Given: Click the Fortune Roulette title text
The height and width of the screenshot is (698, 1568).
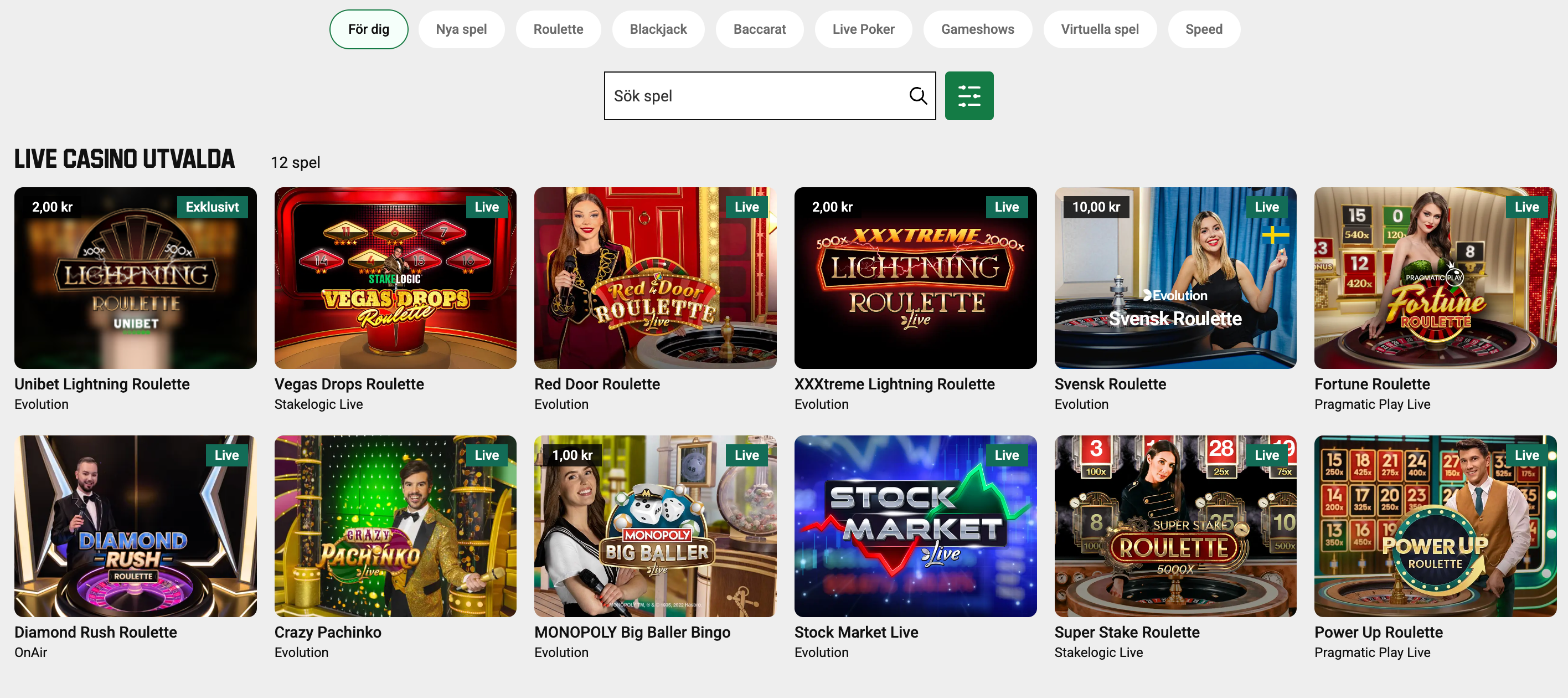Looking at the screenshot, I should (1371, 384).
